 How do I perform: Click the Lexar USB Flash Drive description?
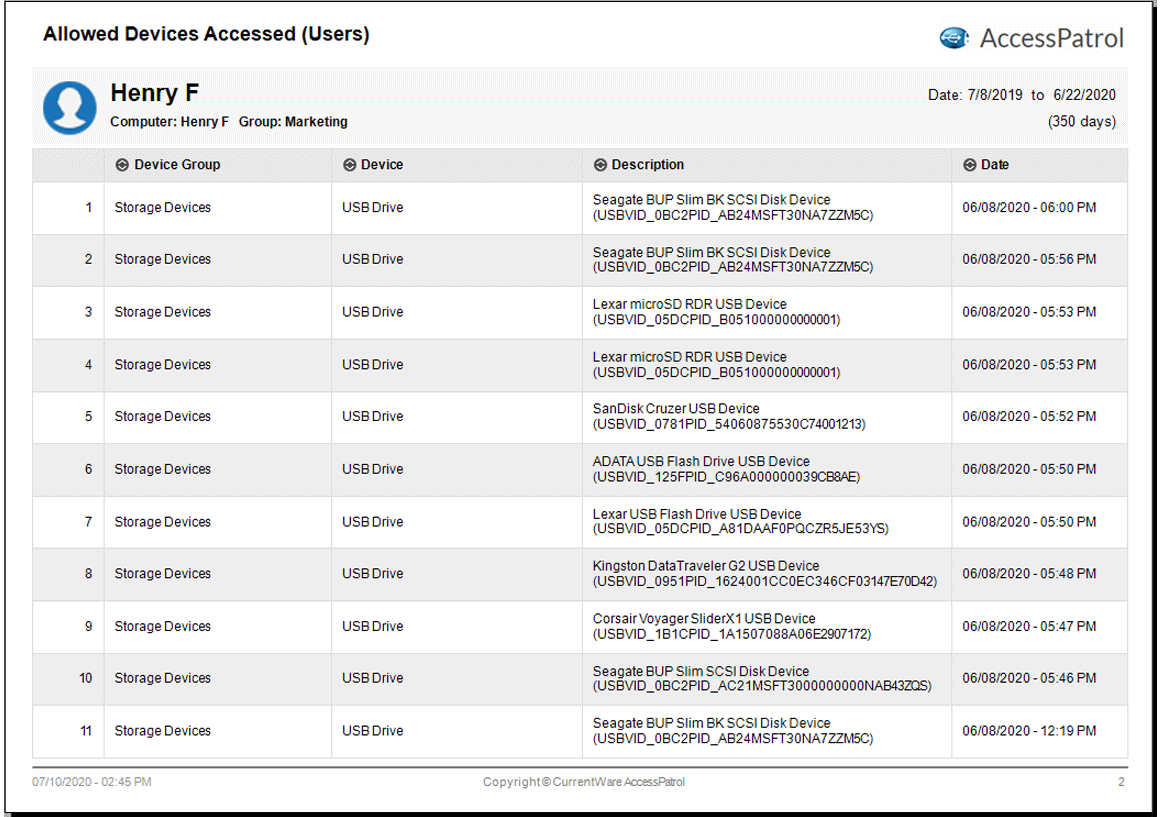[x=740, y=521]
